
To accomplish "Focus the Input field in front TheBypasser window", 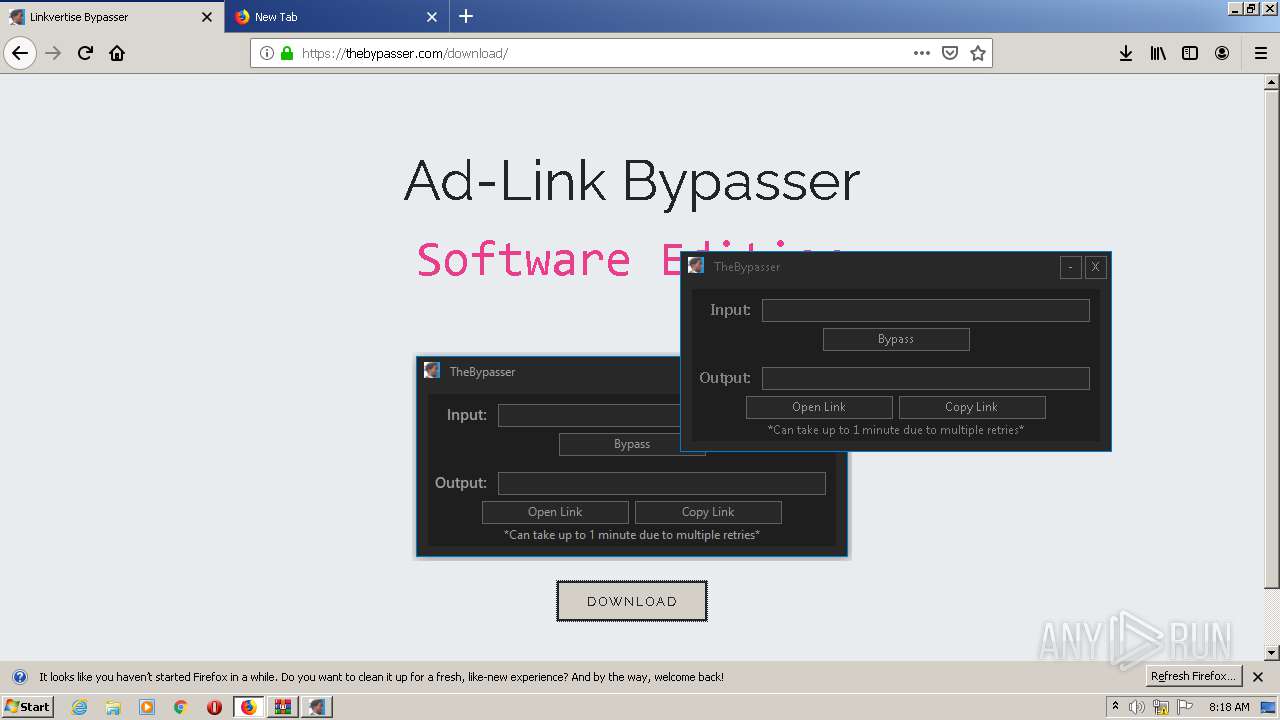I will click(926, 310).
